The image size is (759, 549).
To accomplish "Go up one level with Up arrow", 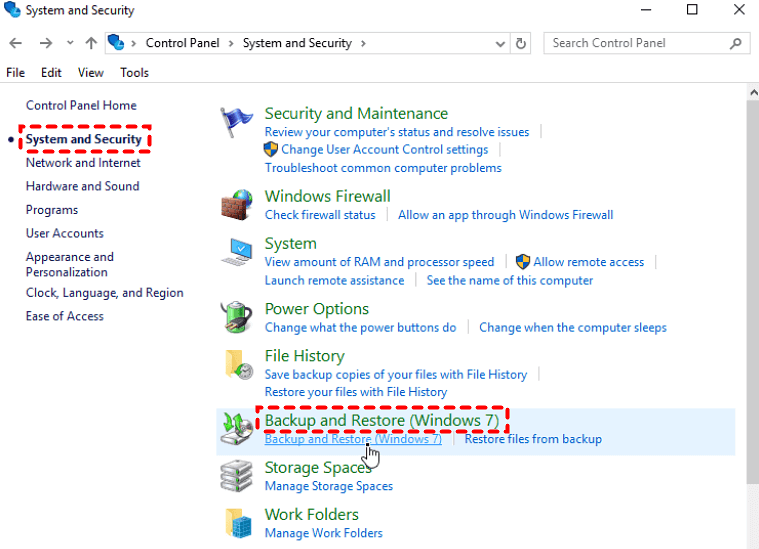I will [x=92, y=44].
